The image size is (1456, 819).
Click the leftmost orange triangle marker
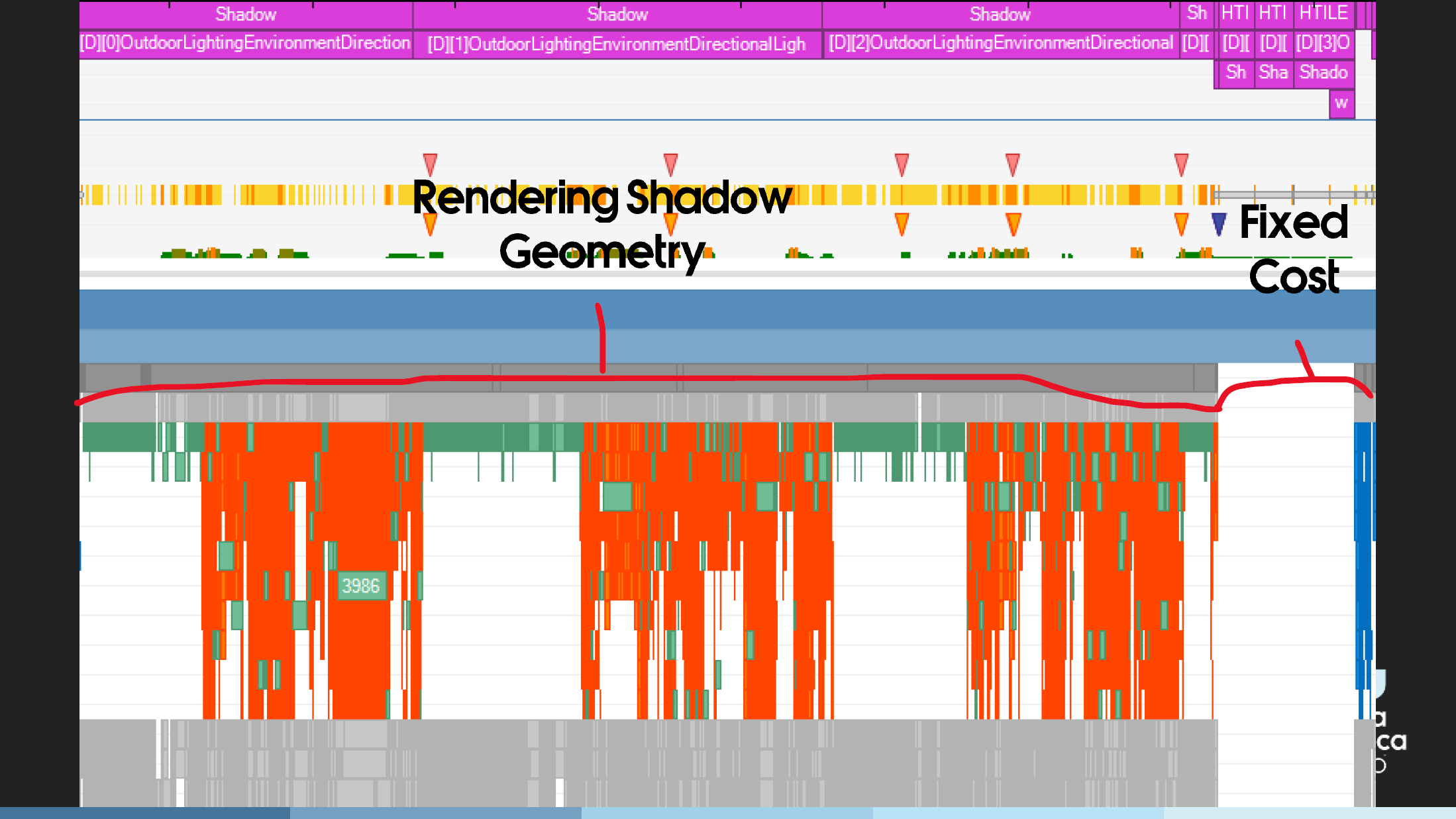pos(430,223)
